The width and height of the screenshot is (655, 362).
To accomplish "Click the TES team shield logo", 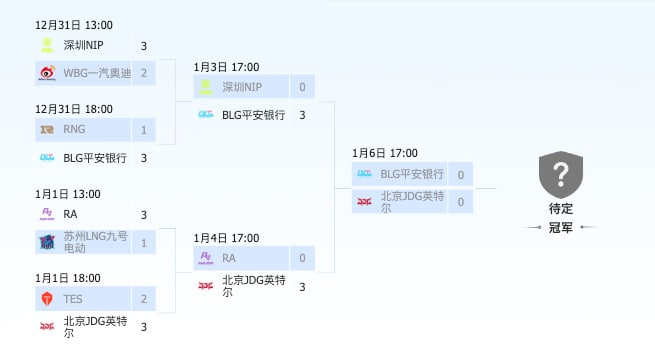I will pos(47,299).
